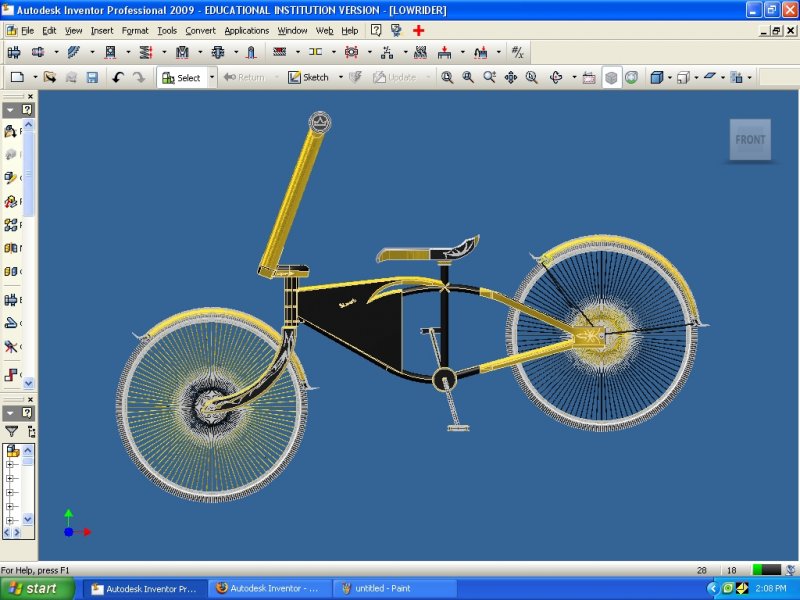This screenshot has height=600, width=800.
Task: Click the Open file folder icon
Action: (50, 77)
